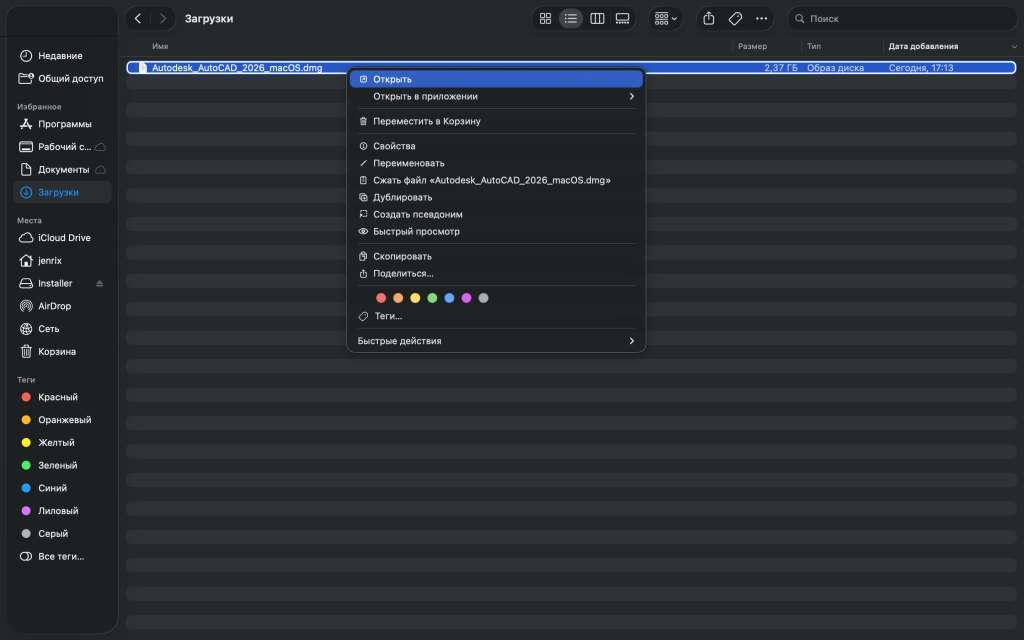The image size is (1024, 640).
Task: Choose Дублировать in the context menu
Action: 496,197
